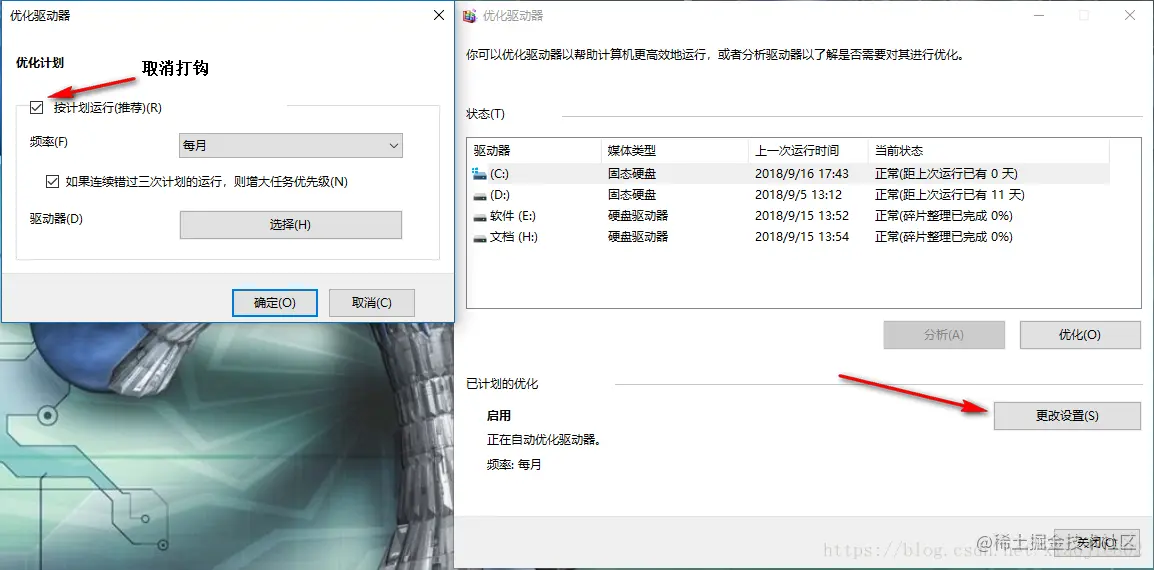
Task: Sort by 上一次运行时间 column header
Action: pyautogui.click(x=808, y=150)
